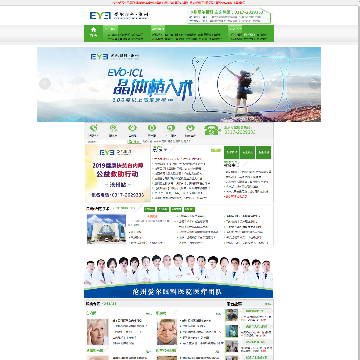Open first doctor thumbnail in right sidebar
Image resolution: width=360 pixels, height=360 pixels.
tap(231, 315)
